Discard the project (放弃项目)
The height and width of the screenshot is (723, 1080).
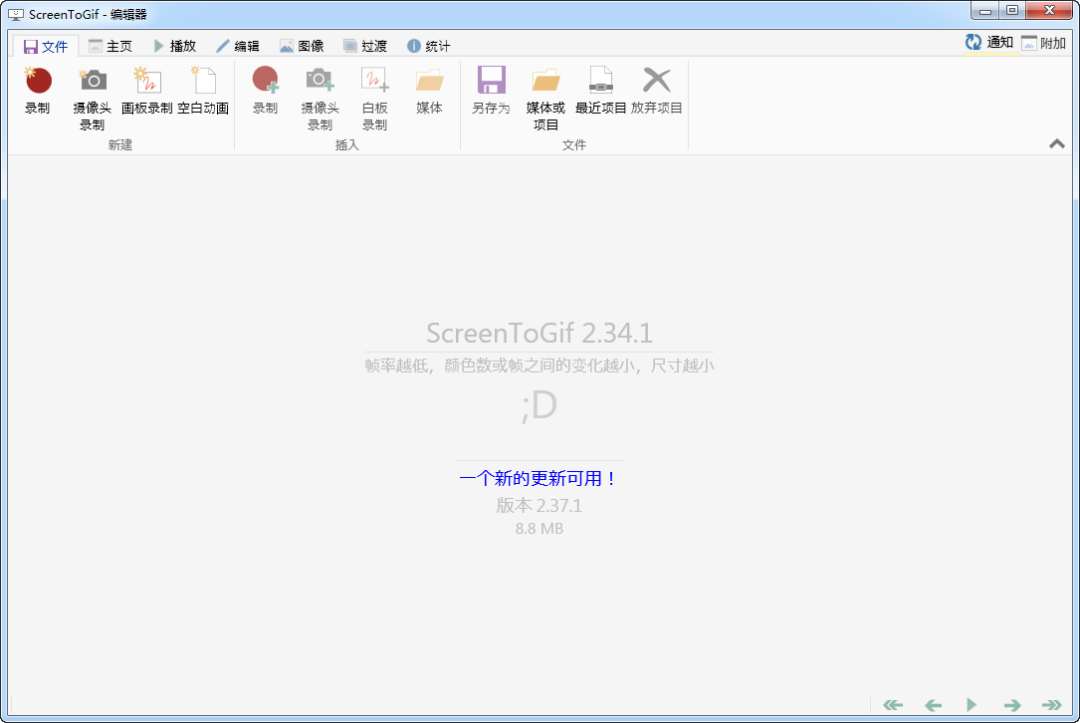(656, 90)
